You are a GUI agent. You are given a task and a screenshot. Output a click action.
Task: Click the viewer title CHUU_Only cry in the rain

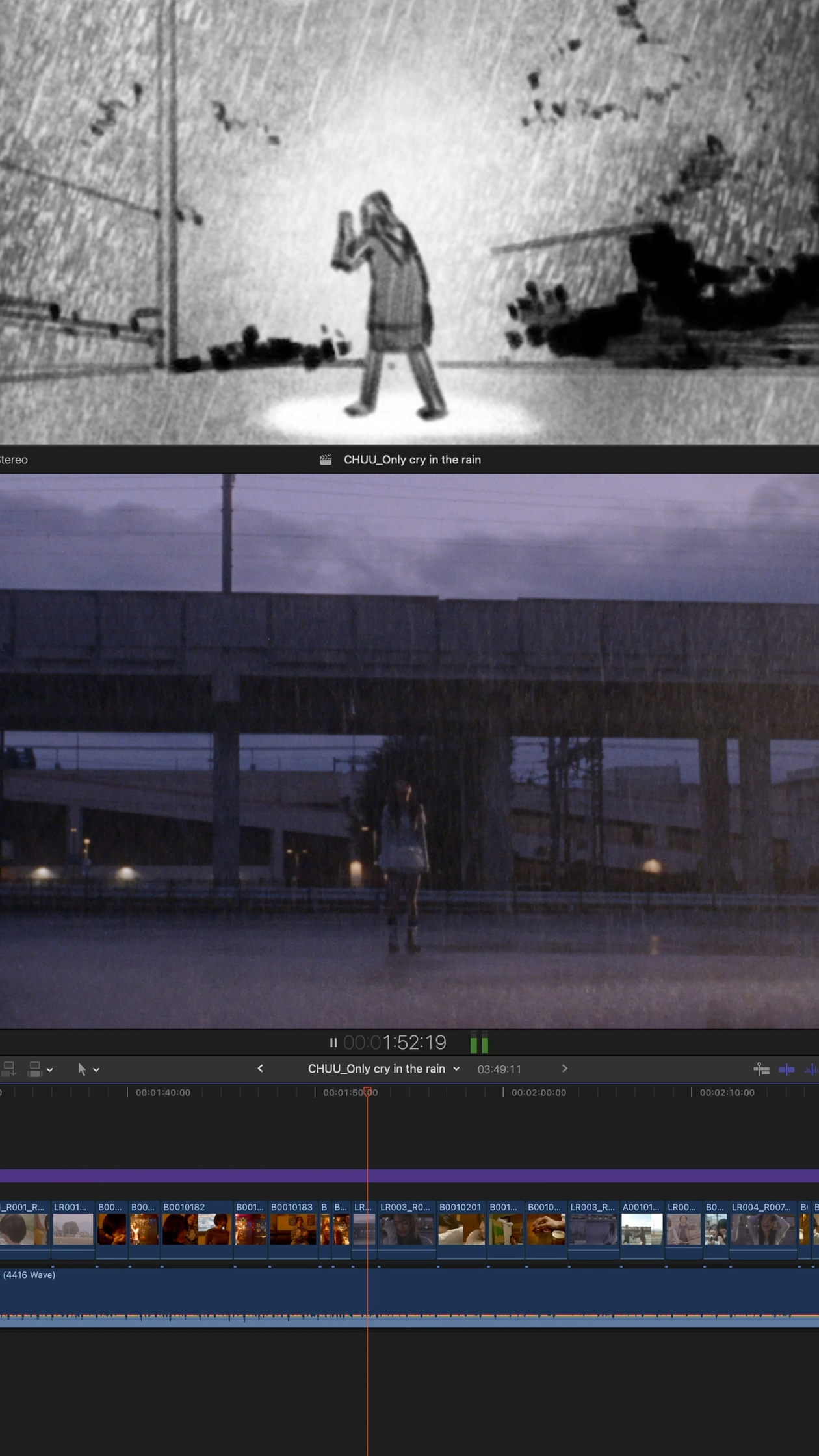click(412, 460)
